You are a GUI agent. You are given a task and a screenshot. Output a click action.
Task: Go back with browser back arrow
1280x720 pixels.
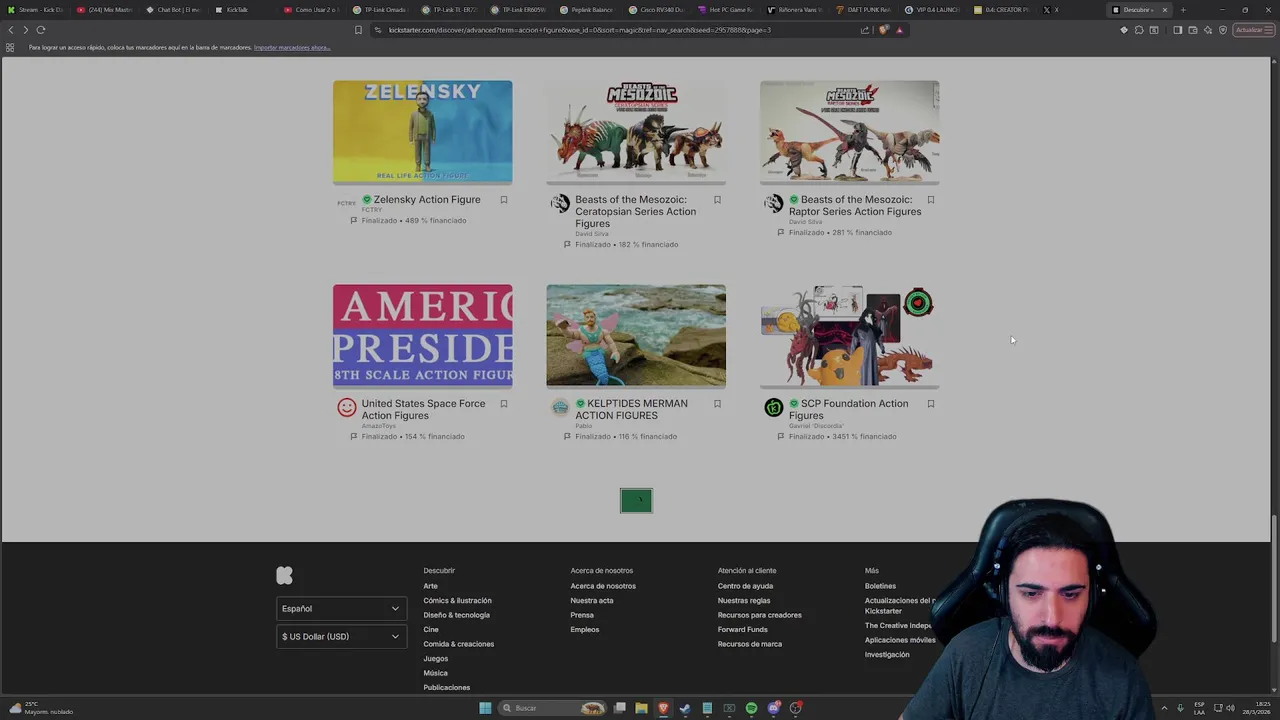click(11, 30)
